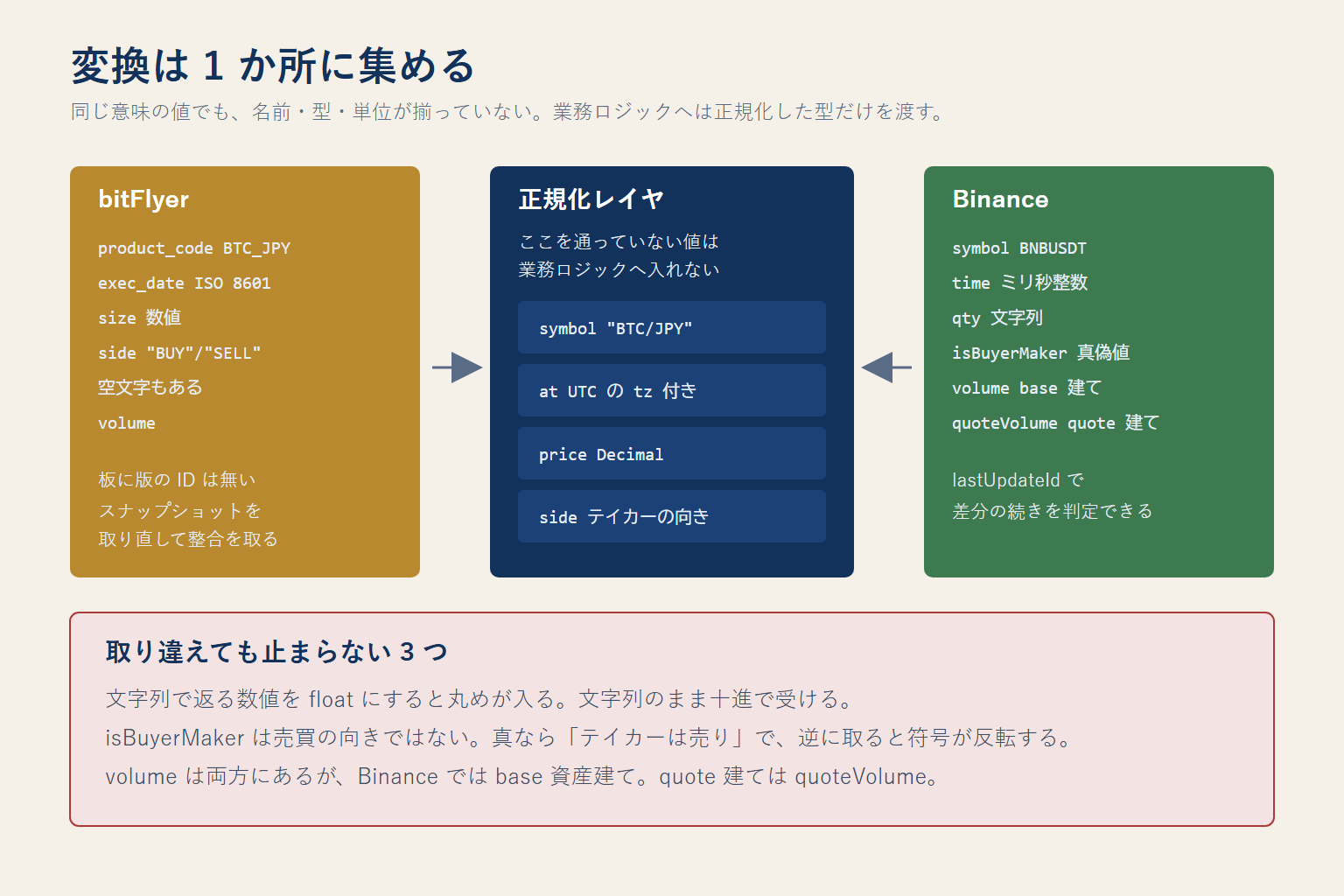The width and height of the screenshot is (1344, 896).
Task: Click the volume base 建て line
Action: tap(1027, 388)
